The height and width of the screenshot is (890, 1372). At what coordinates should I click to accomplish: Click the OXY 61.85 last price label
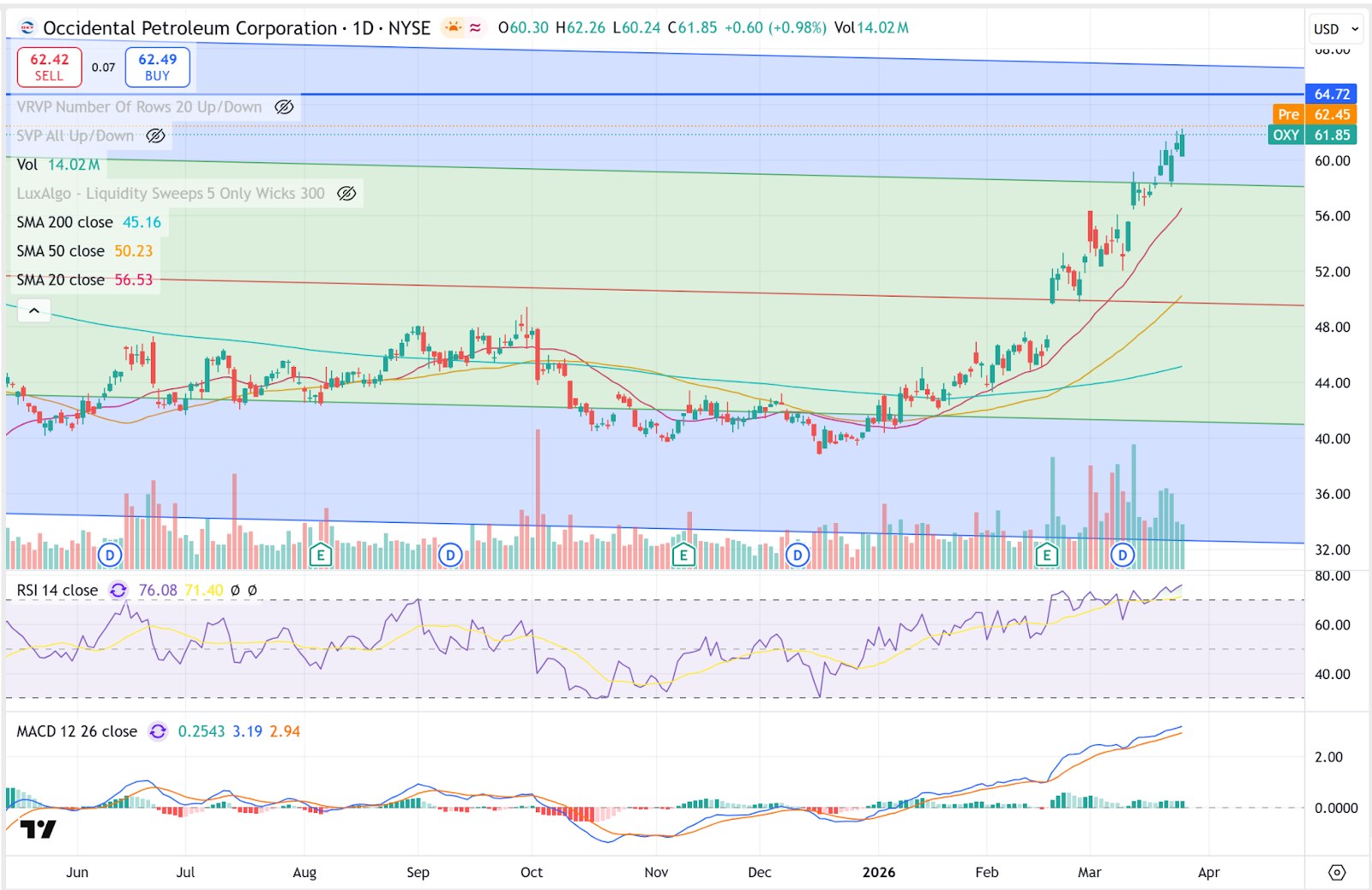coord(1313,135)
